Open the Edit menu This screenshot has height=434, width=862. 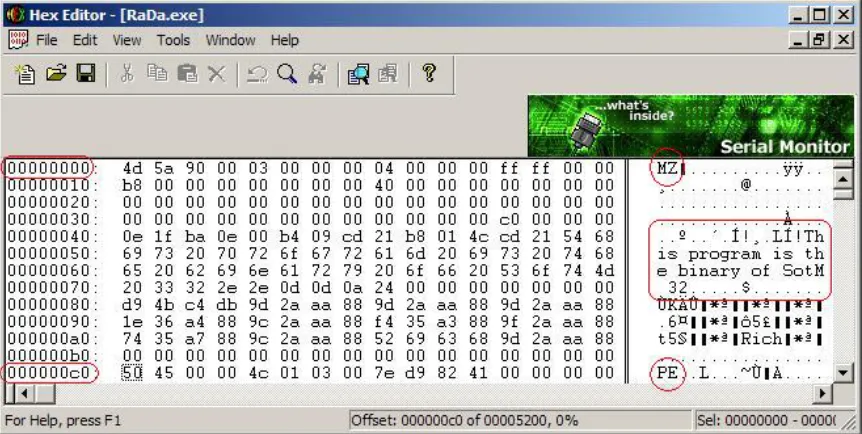point(85,40)
